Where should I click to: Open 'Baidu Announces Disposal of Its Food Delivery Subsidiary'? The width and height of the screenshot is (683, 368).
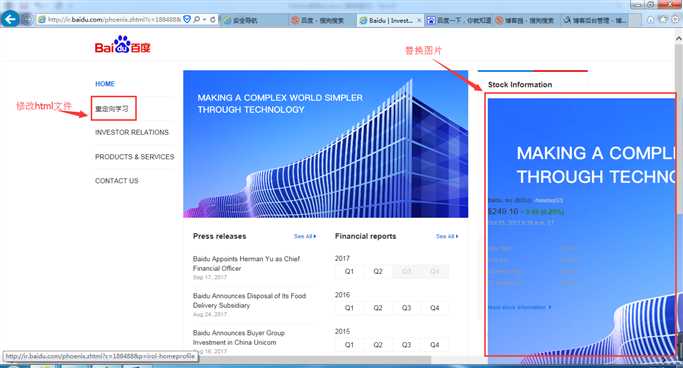(250, 300)
